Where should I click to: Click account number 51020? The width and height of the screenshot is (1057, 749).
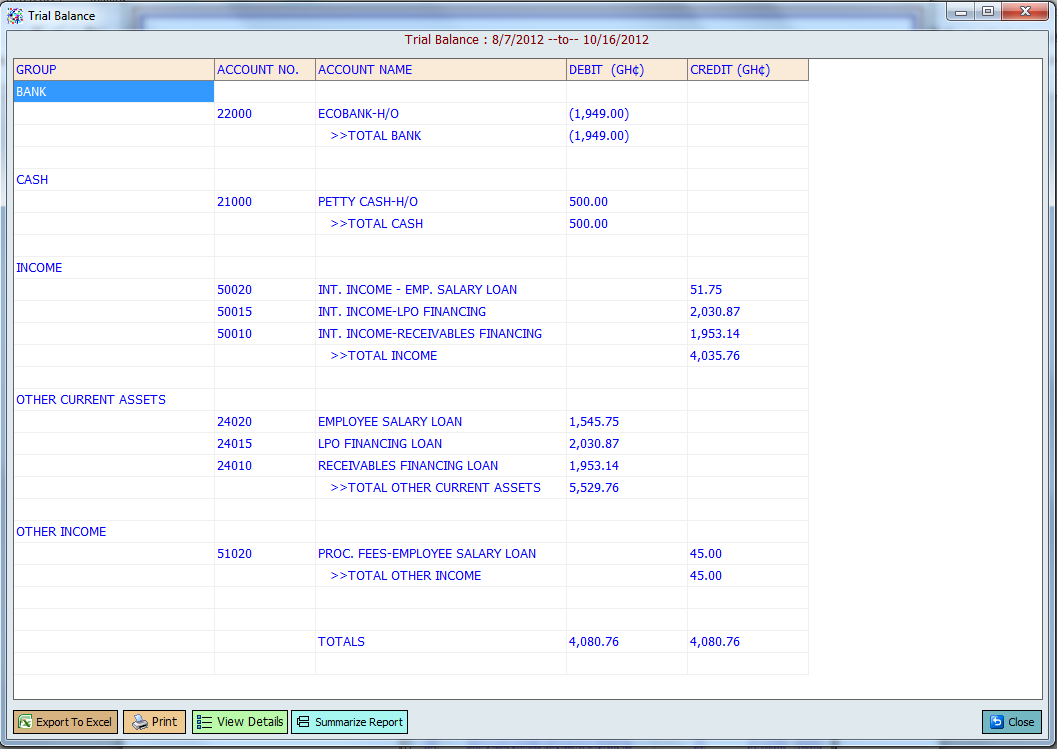(235, 554)
